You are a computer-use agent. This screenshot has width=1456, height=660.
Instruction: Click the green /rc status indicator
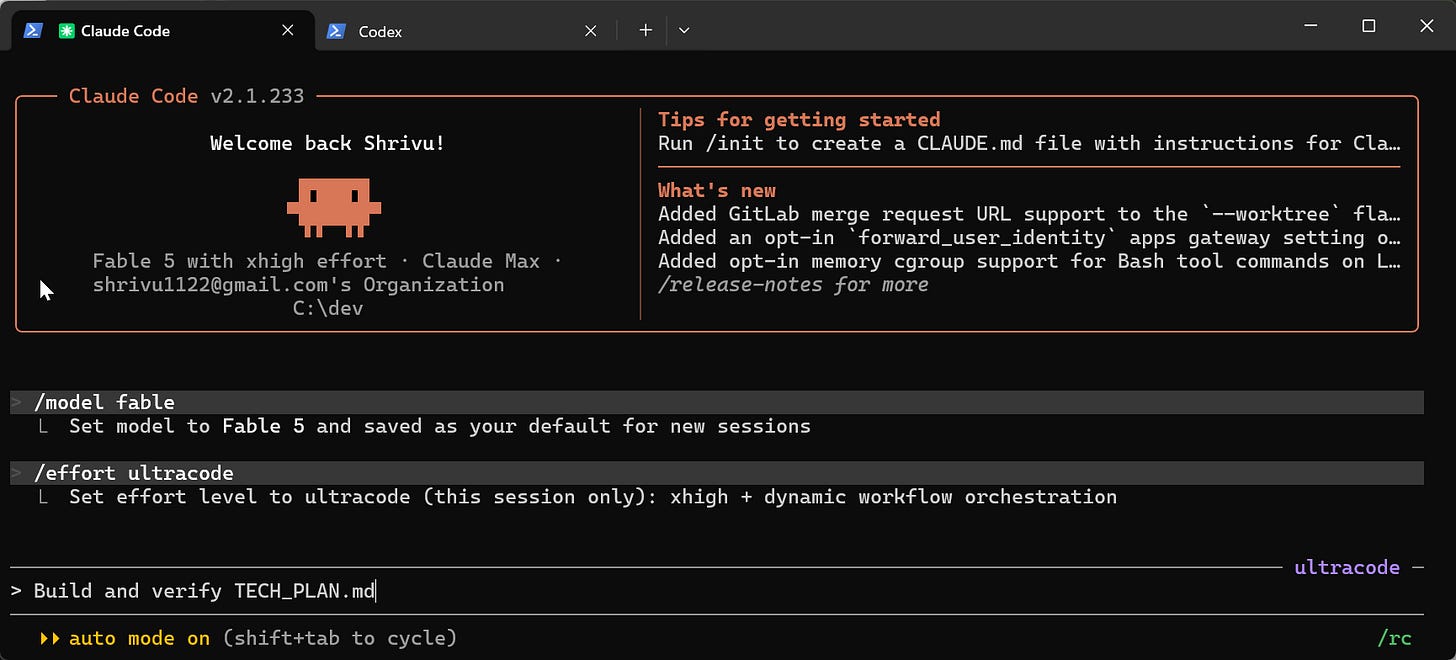coord(1394,638)
